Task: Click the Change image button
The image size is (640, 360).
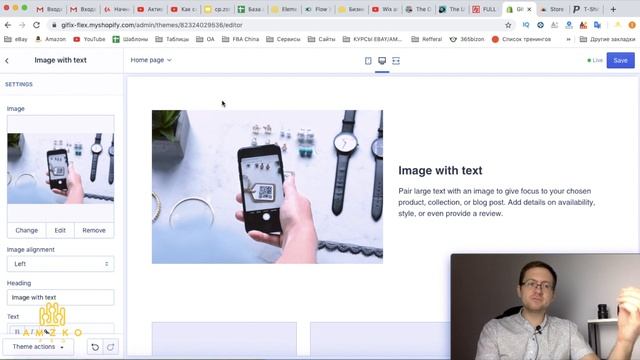Action: [x=27, y=230]
